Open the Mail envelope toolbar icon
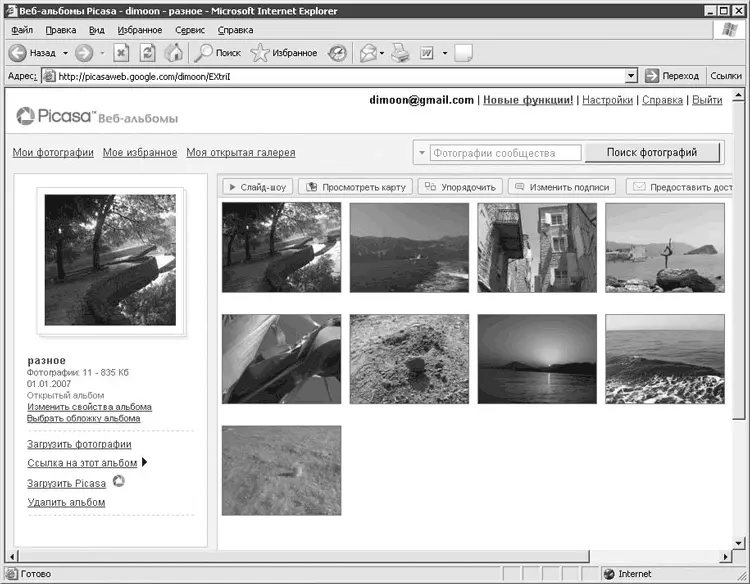750x584 pixels. pos(368,52)
